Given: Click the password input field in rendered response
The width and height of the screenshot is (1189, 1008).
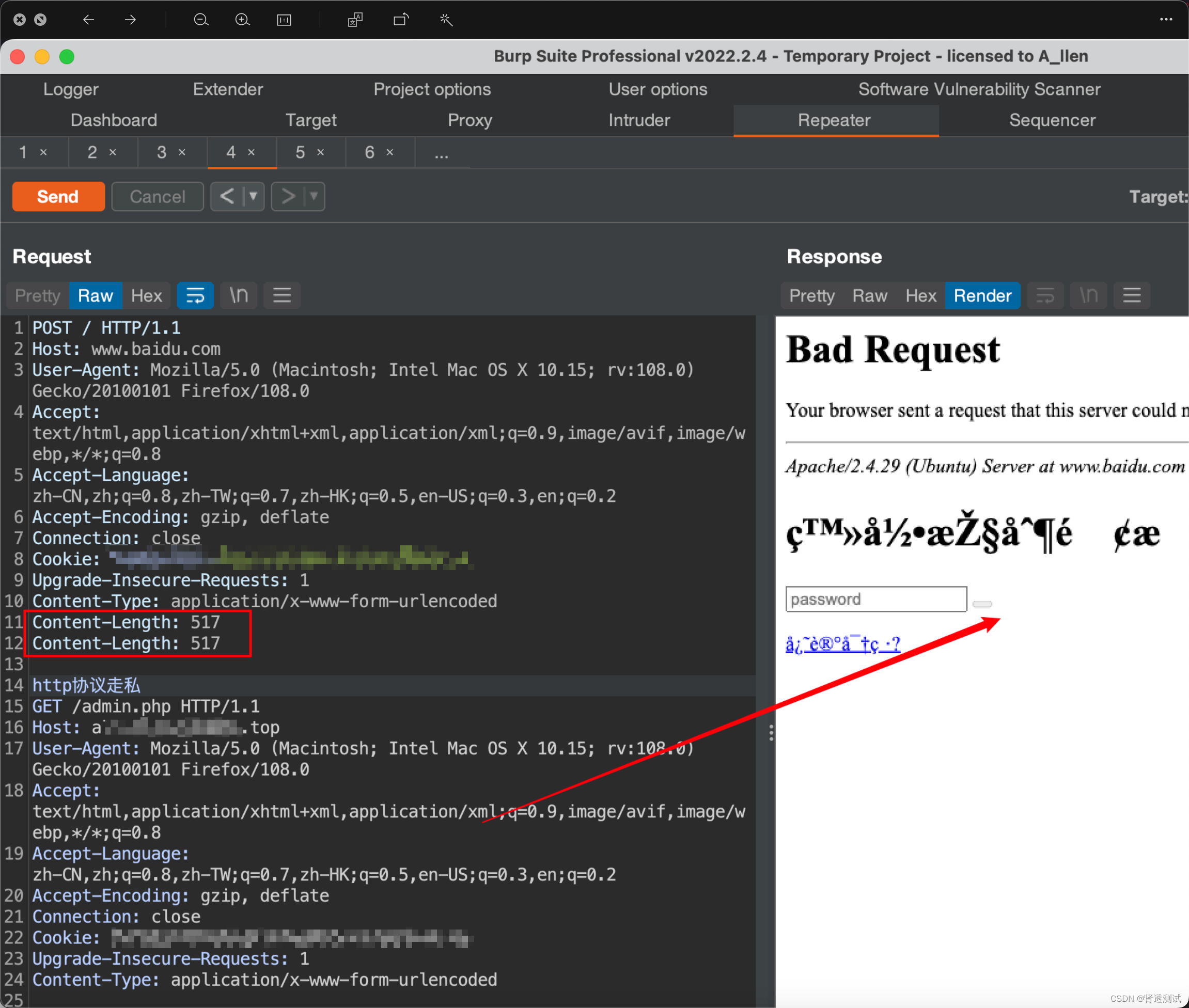Looking at the screenshot, I should tap(876, 599).
